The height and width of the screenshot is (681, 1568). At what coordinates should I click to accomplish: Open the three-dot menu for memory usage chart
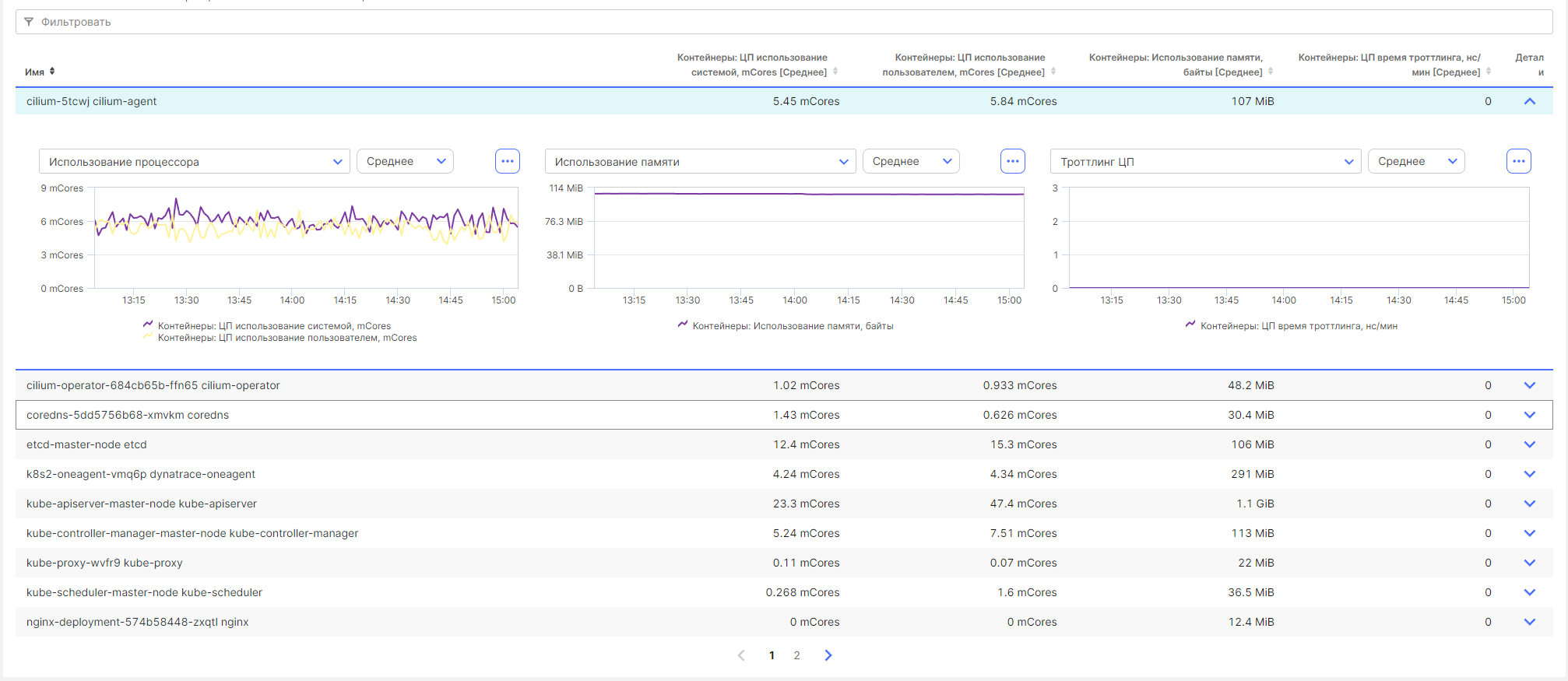coord(1012,161)
